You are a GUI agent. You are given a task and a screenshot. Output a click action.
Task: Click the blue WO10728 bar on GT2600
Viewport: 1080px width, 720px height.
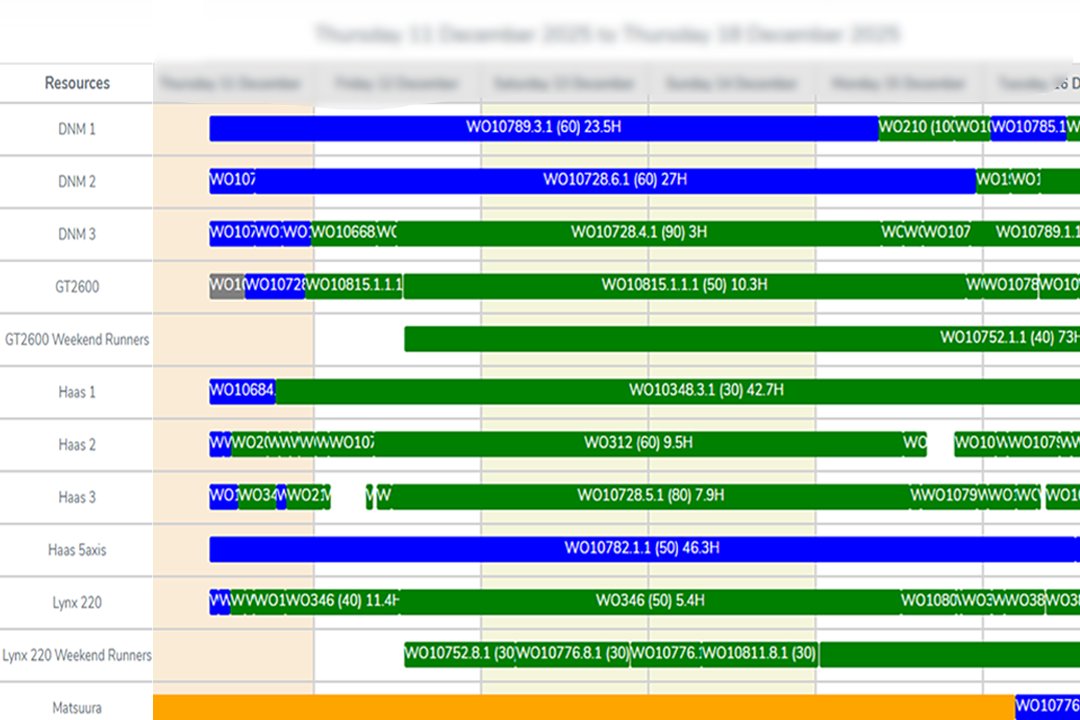click(275, 286)
